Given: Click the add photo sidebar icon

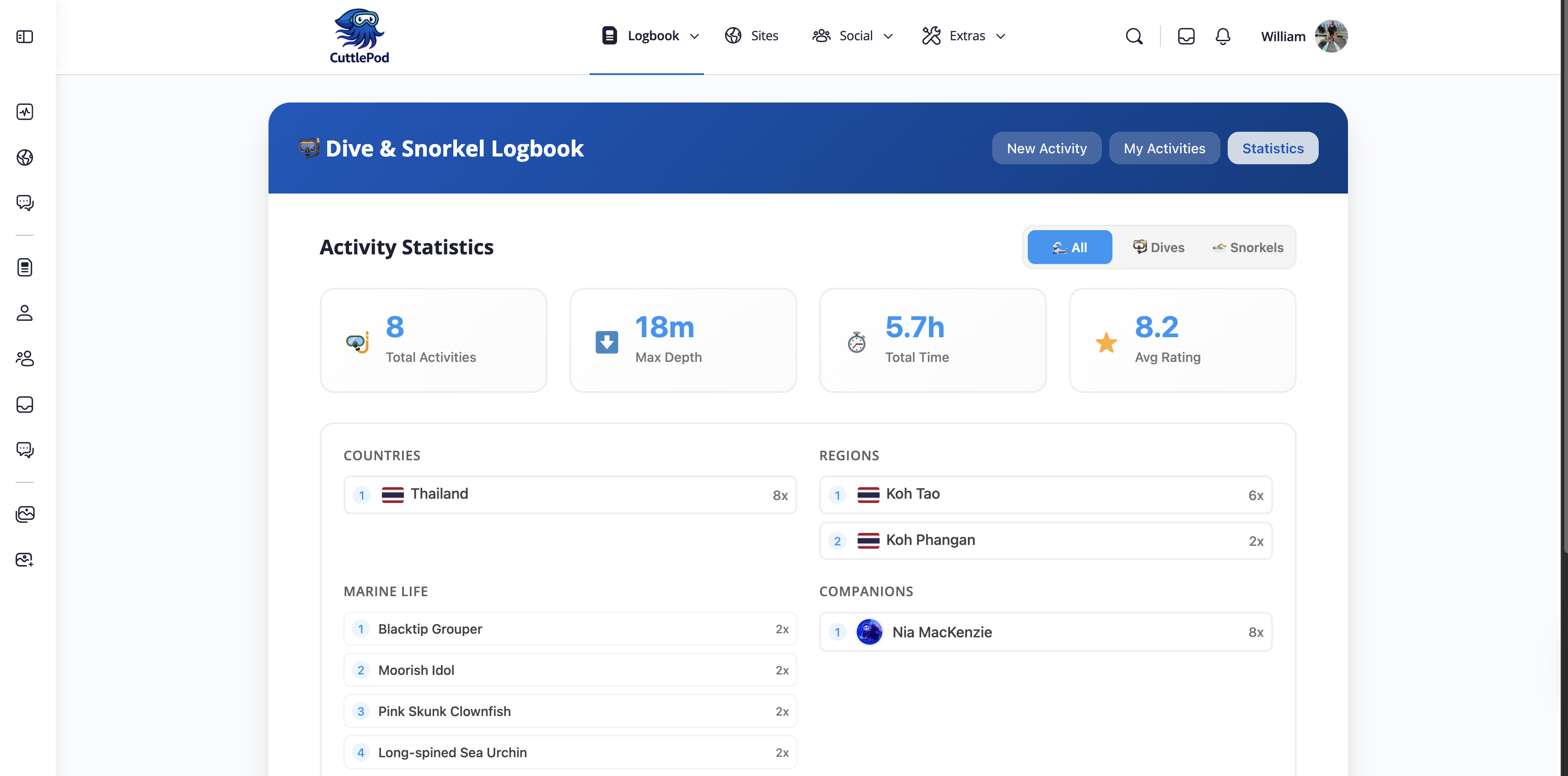Looking at the screenshot, I should (x=24, y=559).
